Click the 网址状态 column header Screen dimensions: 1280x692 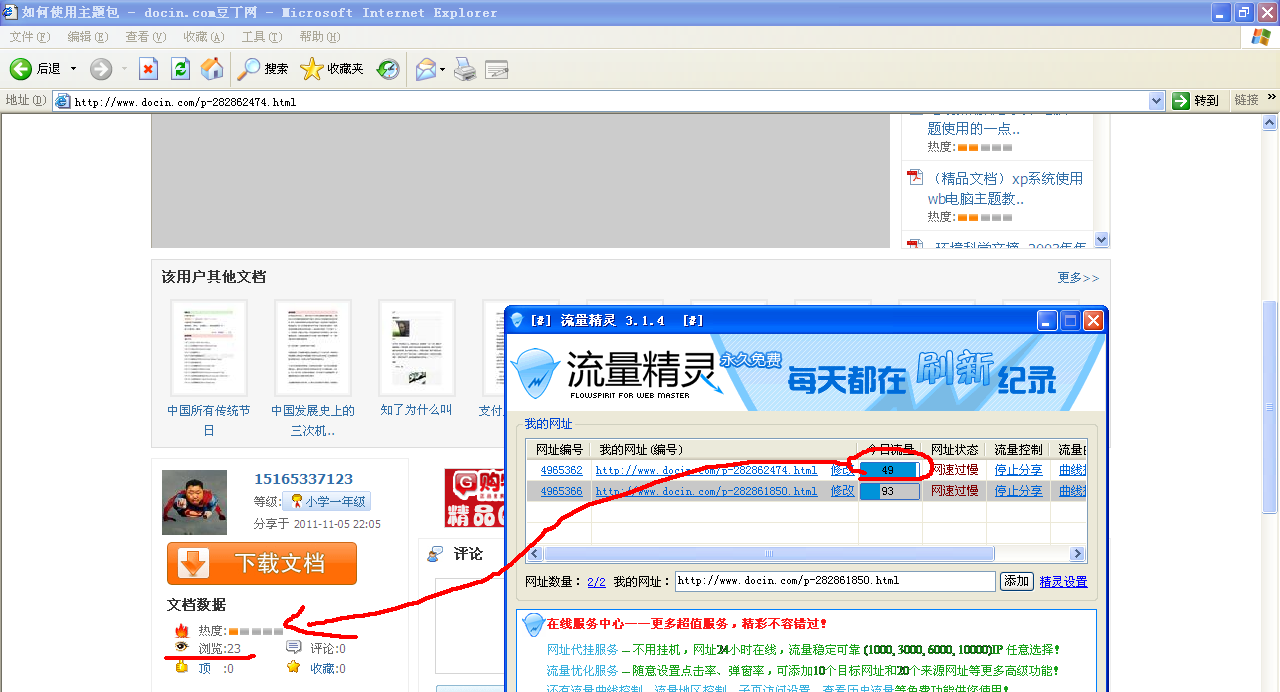954,449
